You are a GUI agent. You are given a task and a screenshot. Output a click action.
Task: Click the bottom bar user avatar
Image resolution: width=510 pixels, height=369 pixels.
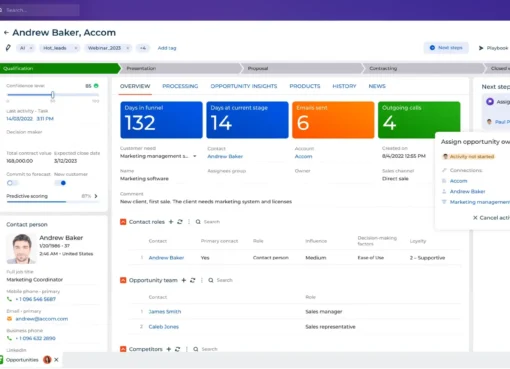tap(47, 360)
